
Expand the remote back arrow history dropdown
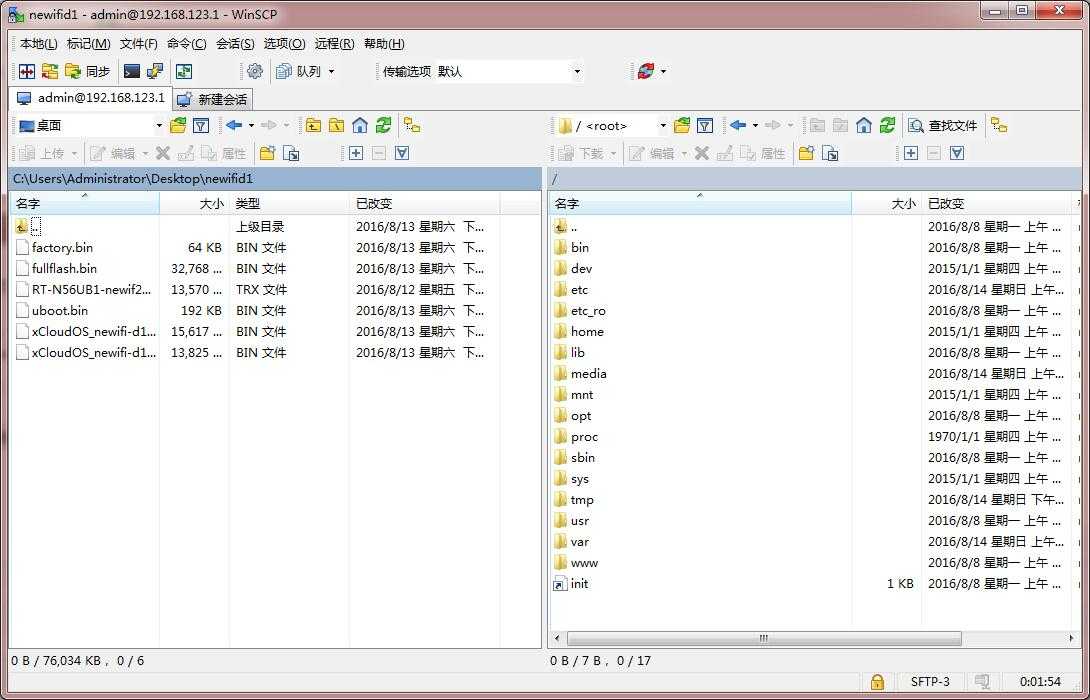tap(756, 126)
